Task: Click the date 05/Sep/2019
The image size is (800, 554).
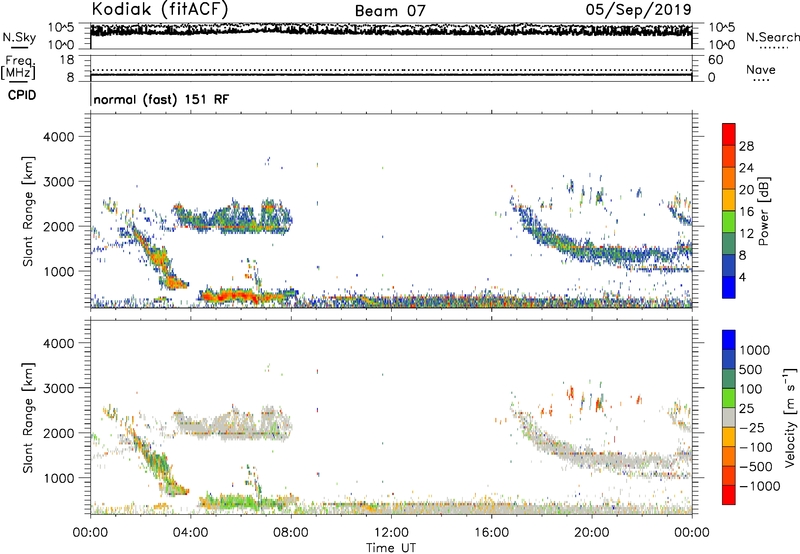Action: pyautogui.click(x=638, y=9)
